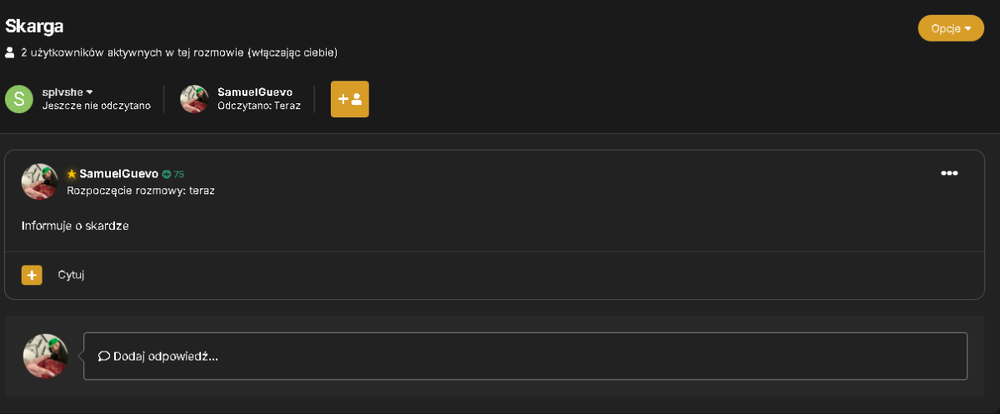Open the three-dots post options menu
This screenshot has width=1000, height=414.
pyautogui.click(x=949, y=174)
